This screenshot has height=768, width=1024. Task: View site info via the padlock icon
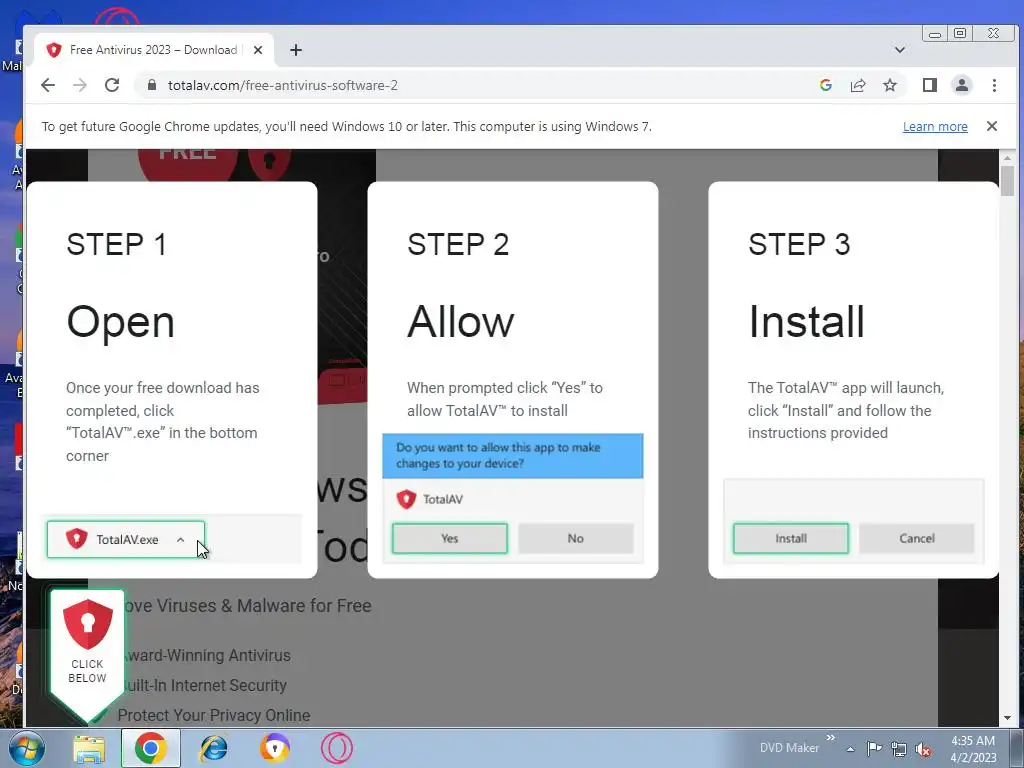152,86
